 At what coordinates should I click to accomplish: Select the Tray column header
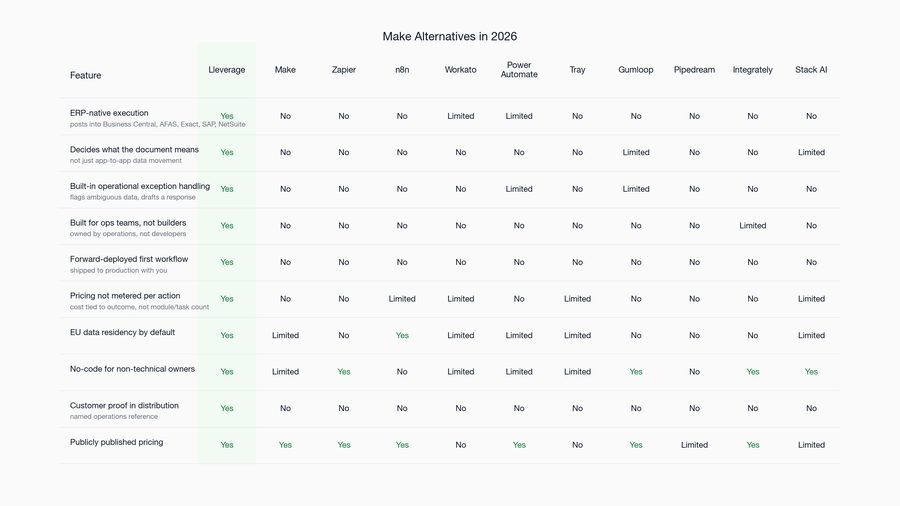(x=577, y=69)
